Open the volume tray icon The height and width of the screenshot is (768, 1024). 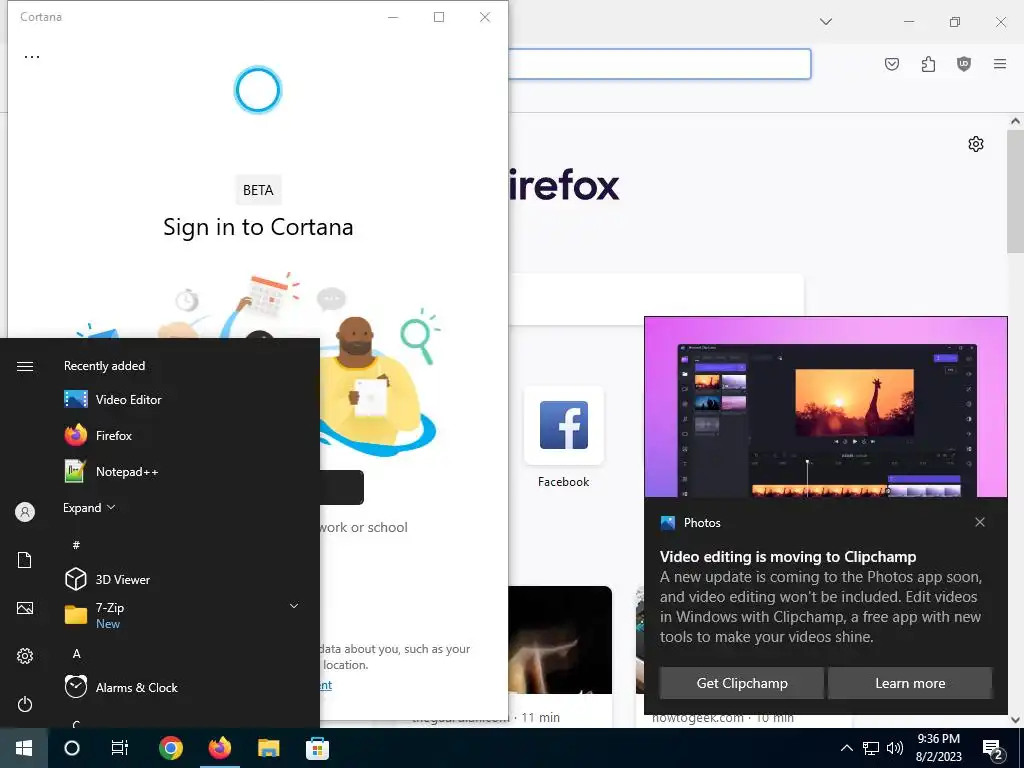point(895,748)
